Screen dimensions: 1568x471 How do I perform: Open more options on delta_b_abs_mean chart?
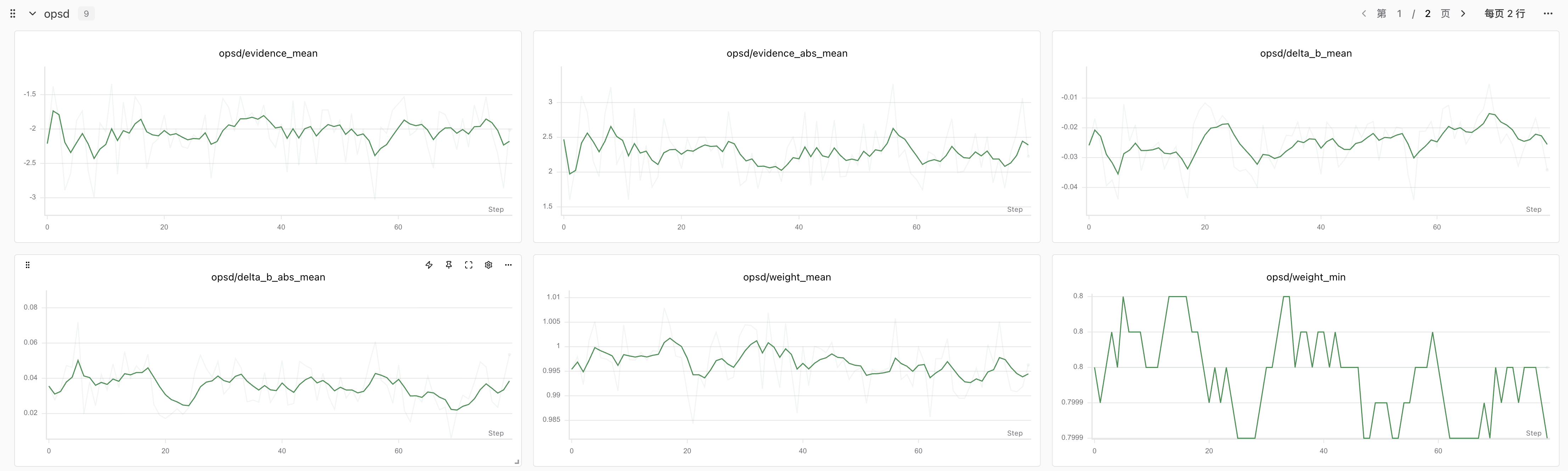(x=508, y=265)
